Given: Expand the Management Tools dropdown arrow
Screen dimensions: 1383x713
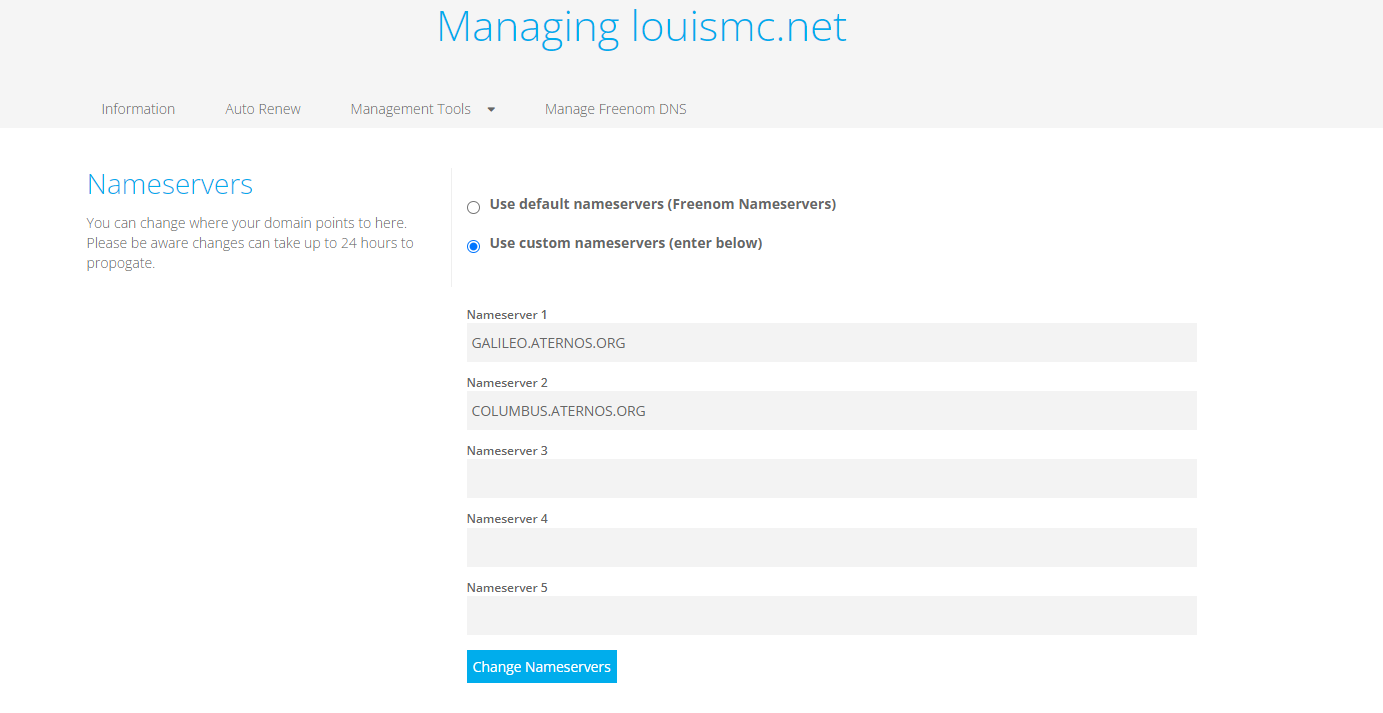Looking at the screenshot, I should (491, 110).
